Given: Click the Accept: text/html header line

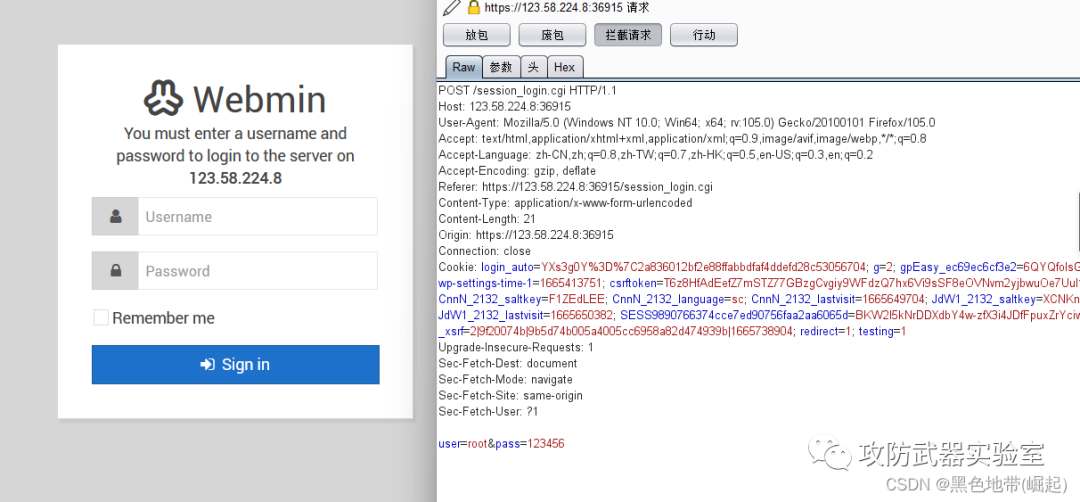Looking at the screenshot, I should tap(682, 139).
